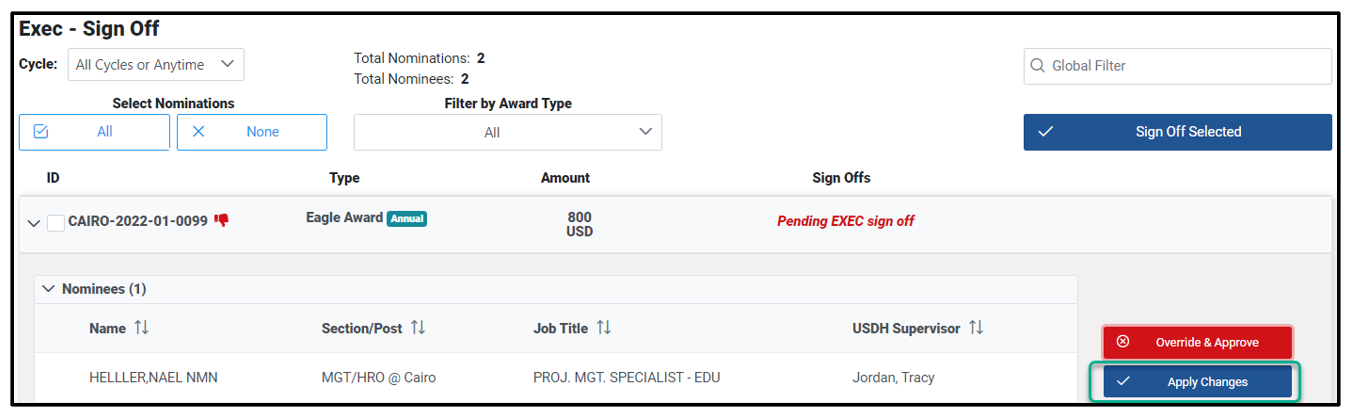This screenshot has height=419, width=1347.
Task: Open the Cycle dropdown
Action: (156, 65)
